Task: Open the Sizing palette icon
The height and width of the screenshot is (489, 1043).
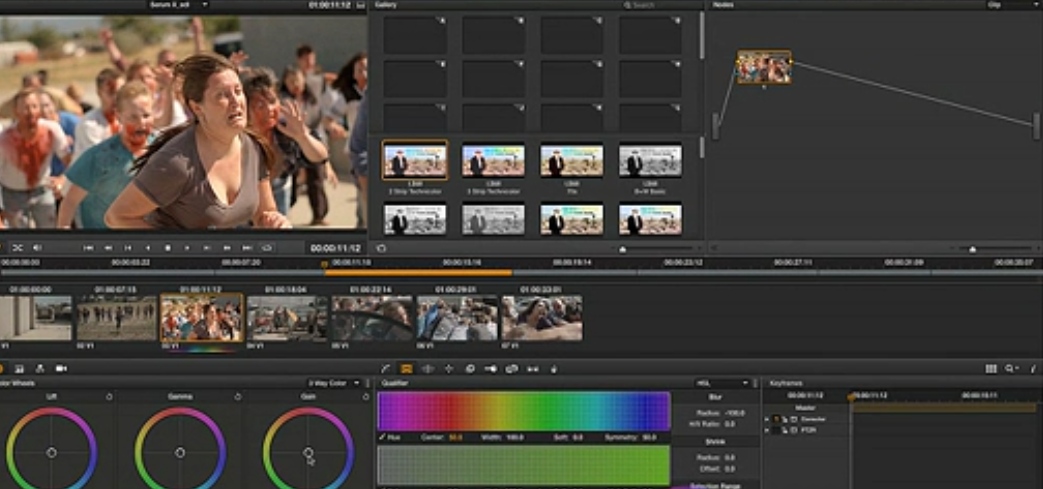Action: [x=512, y=369]
